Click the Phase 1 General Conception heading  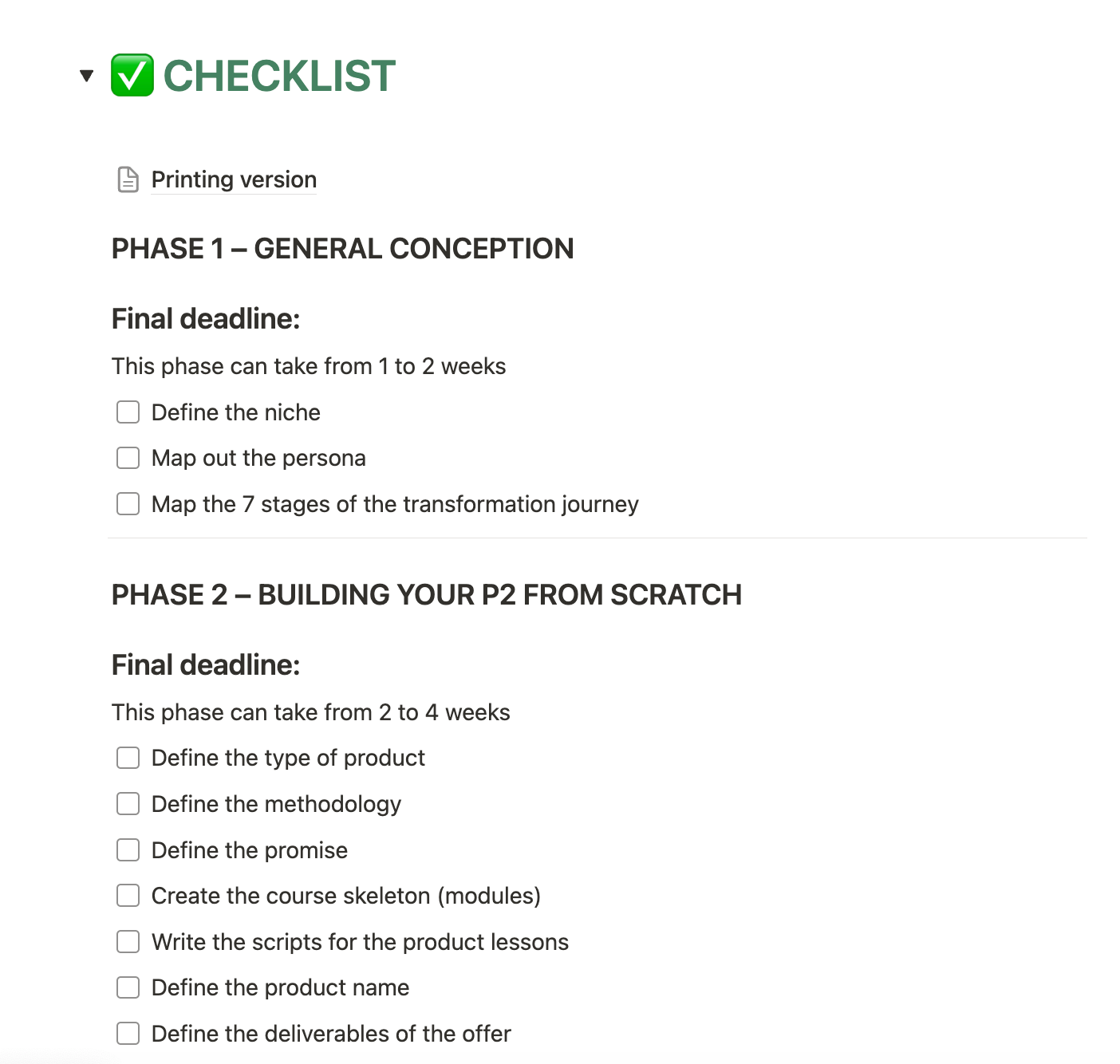click(342, 249)
